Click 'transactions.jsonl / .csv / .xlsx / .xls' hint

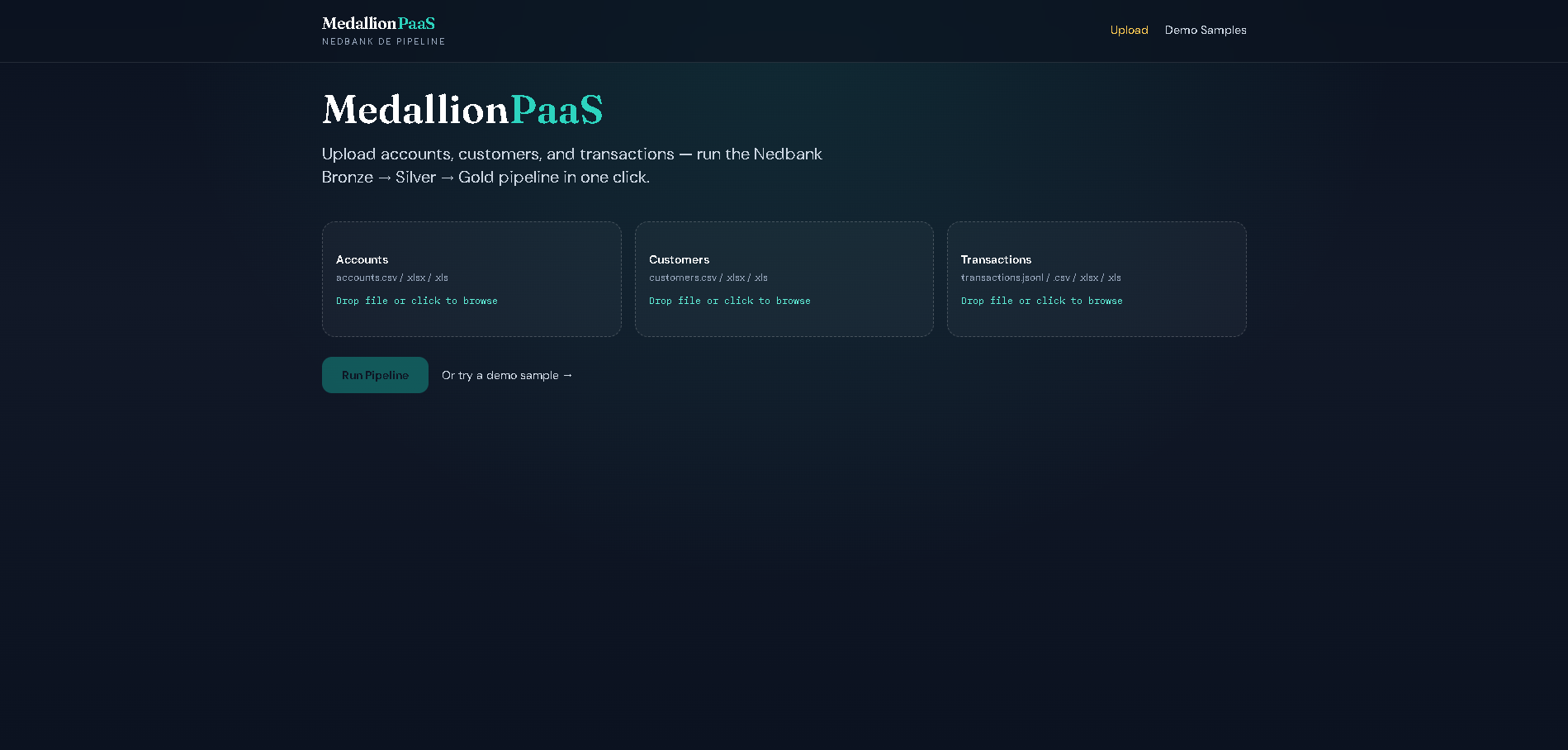click(x=1041, y=278)
